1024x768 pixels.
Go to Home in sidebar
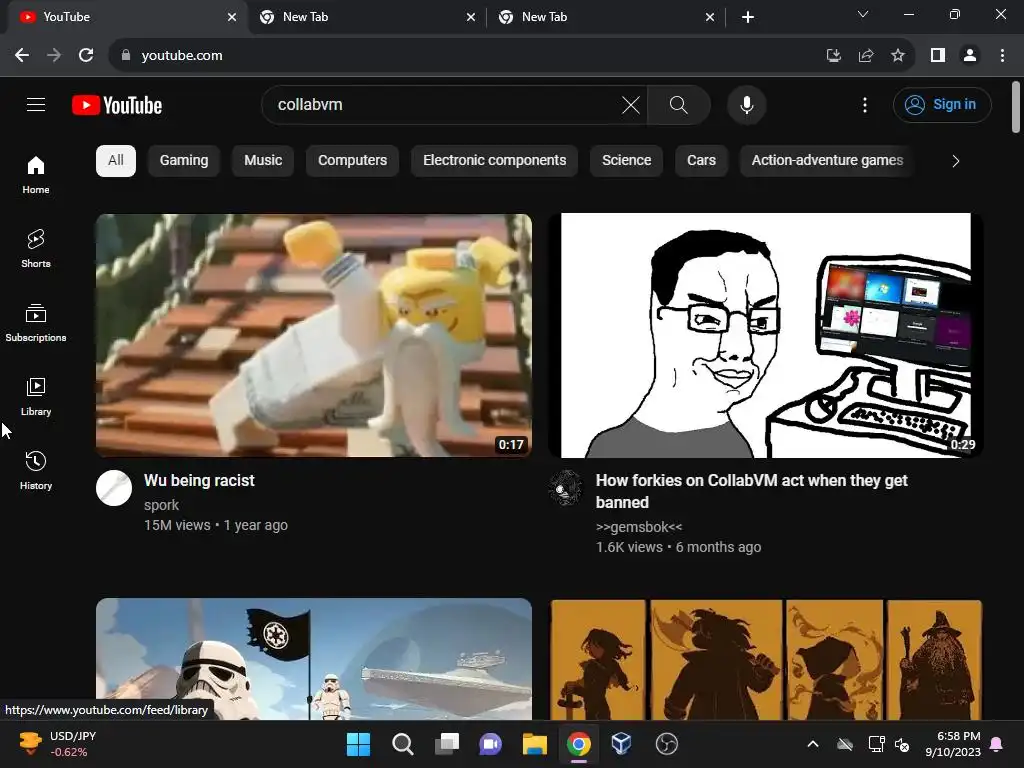tap(36, 175)
